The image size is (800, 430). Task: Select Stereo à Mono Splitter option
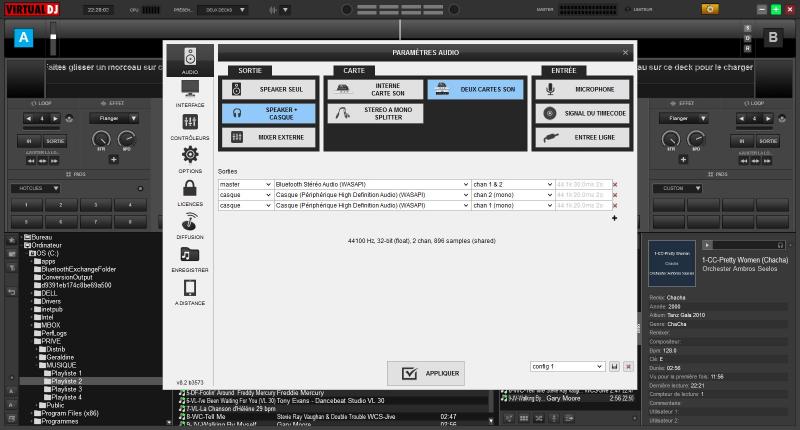pyautogui.click(x=375, y=113)
